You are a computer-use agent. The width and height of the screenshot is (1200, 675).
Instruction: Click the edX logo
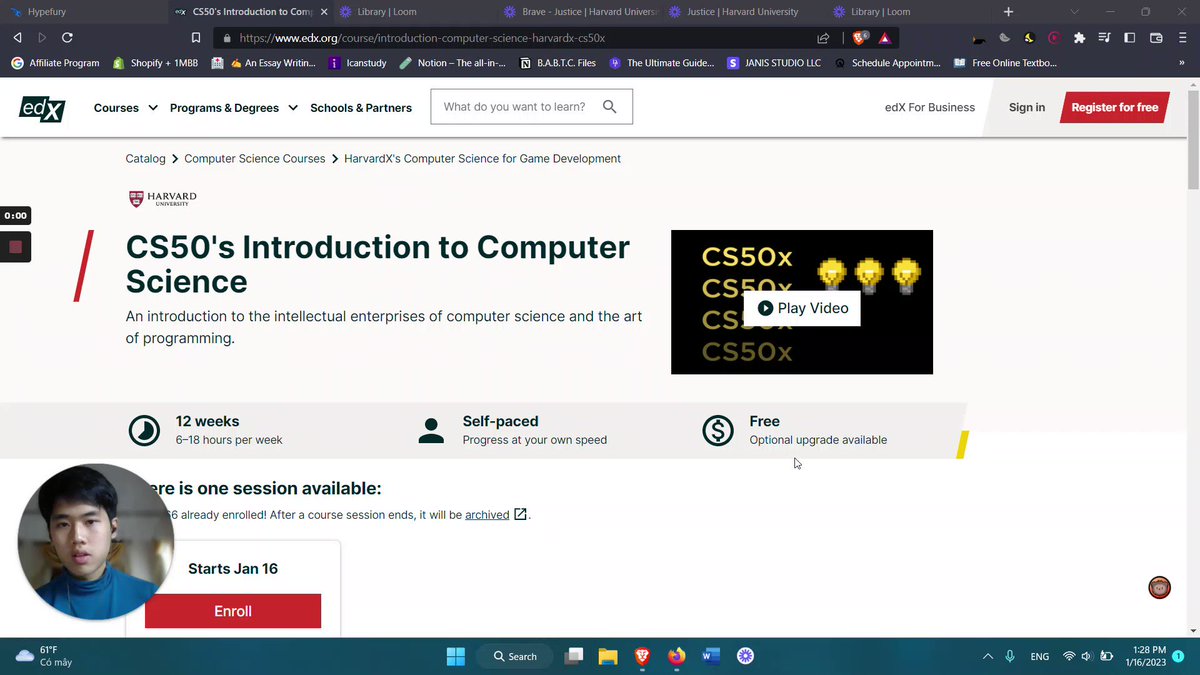click(42, 108)
